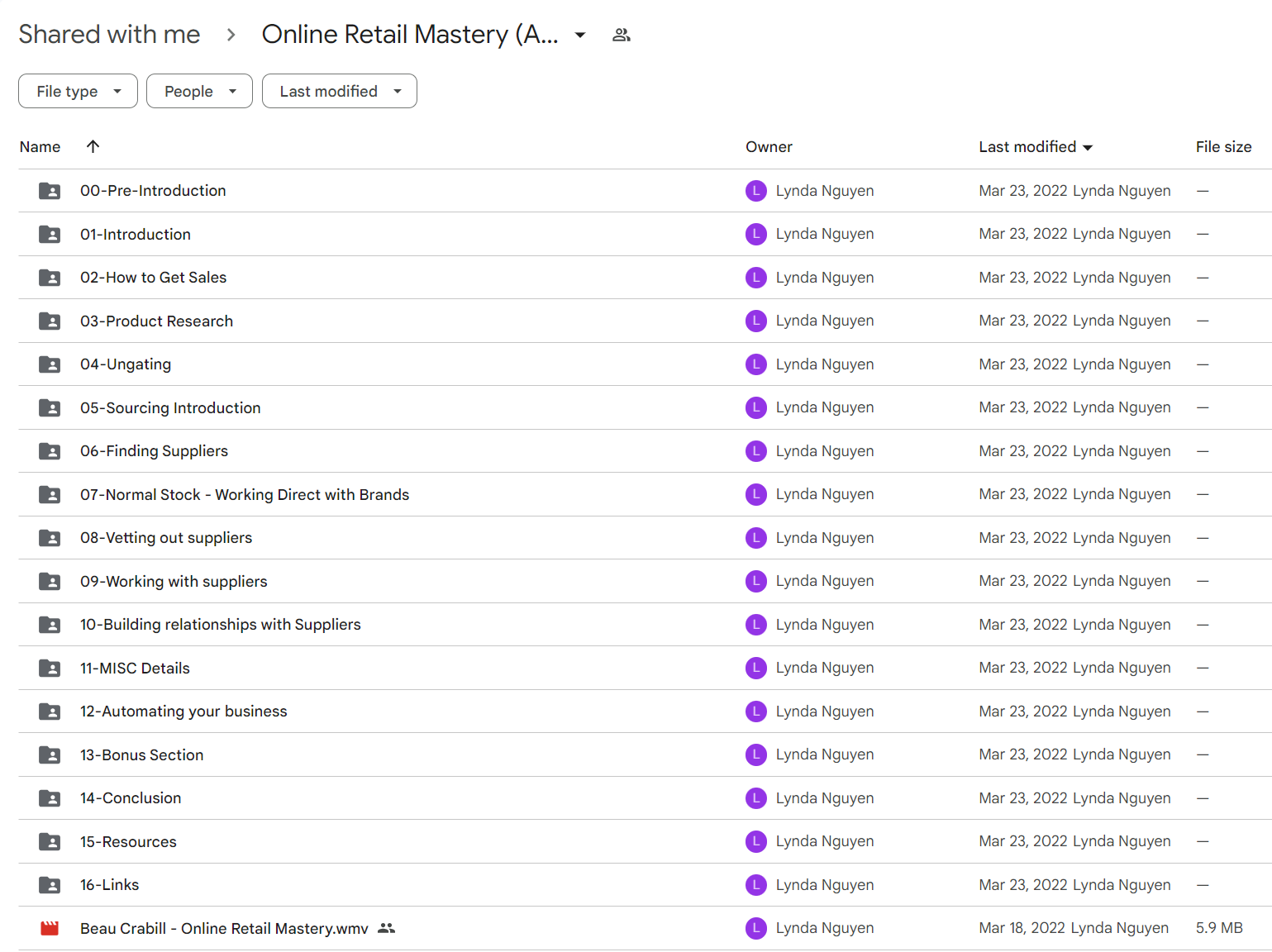
Task: Click Lynda Nguyen owner name in 09-Working with suppliers row
Action: pos(825,581)
